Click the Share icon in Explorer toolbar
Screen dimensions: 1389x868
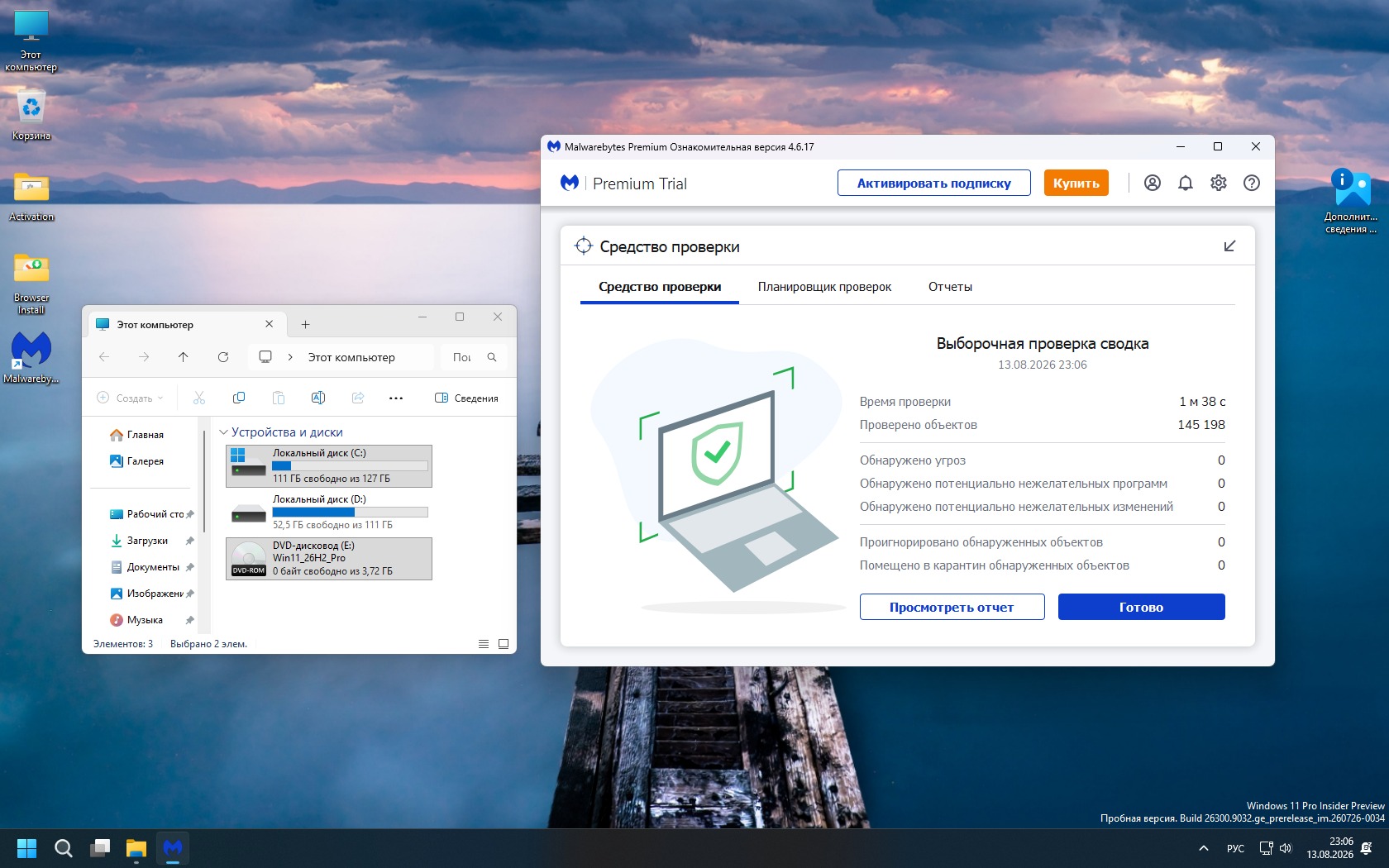pyautogui.click(x=358, y=398)
